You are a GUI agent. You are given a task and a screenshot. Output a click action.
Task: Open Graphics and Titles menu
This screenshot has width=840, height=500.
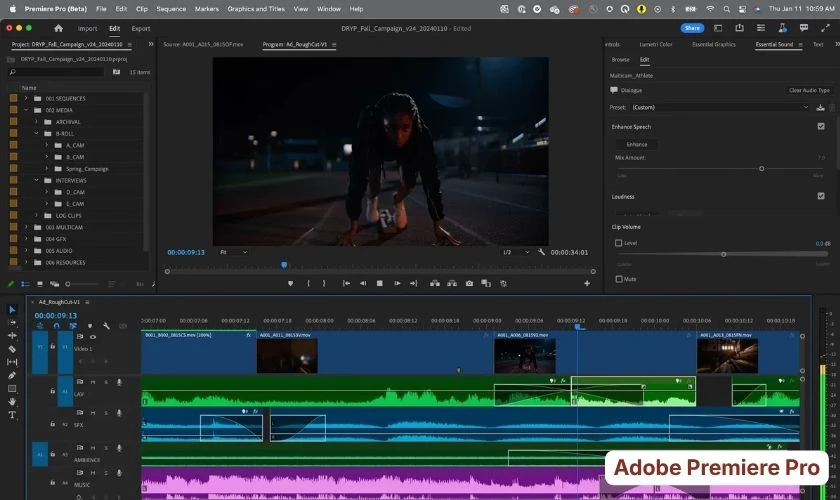[256, 9]
